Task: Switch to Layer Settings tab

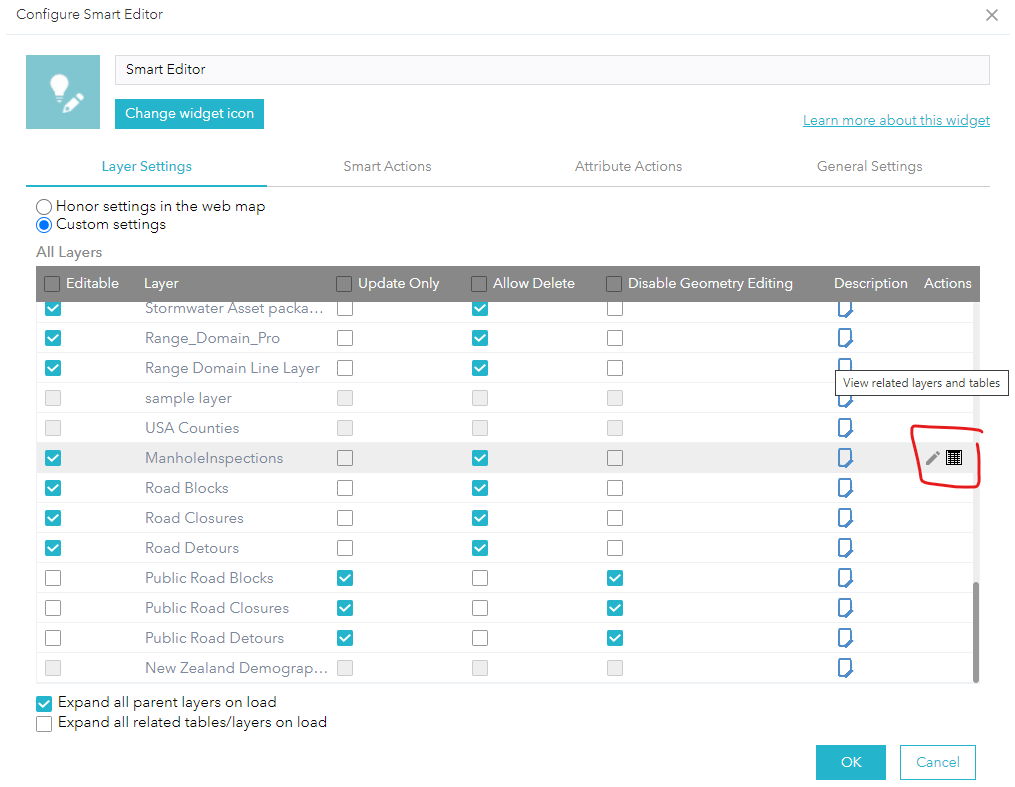Action: tap(146, 166)
